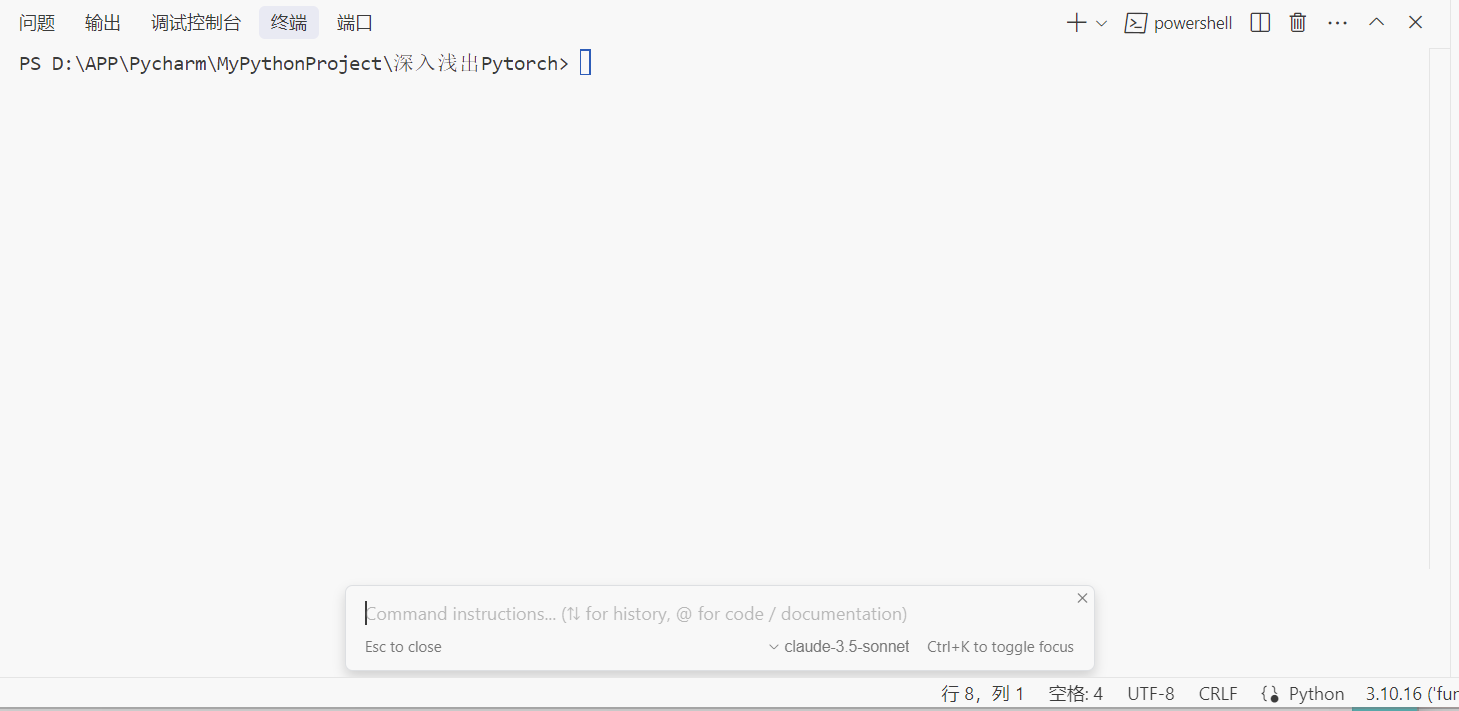The height and width of the screenshot is (711, 1459).
Task: Select the 3.10.16 Python interpreter status item
Action: 1411,694
